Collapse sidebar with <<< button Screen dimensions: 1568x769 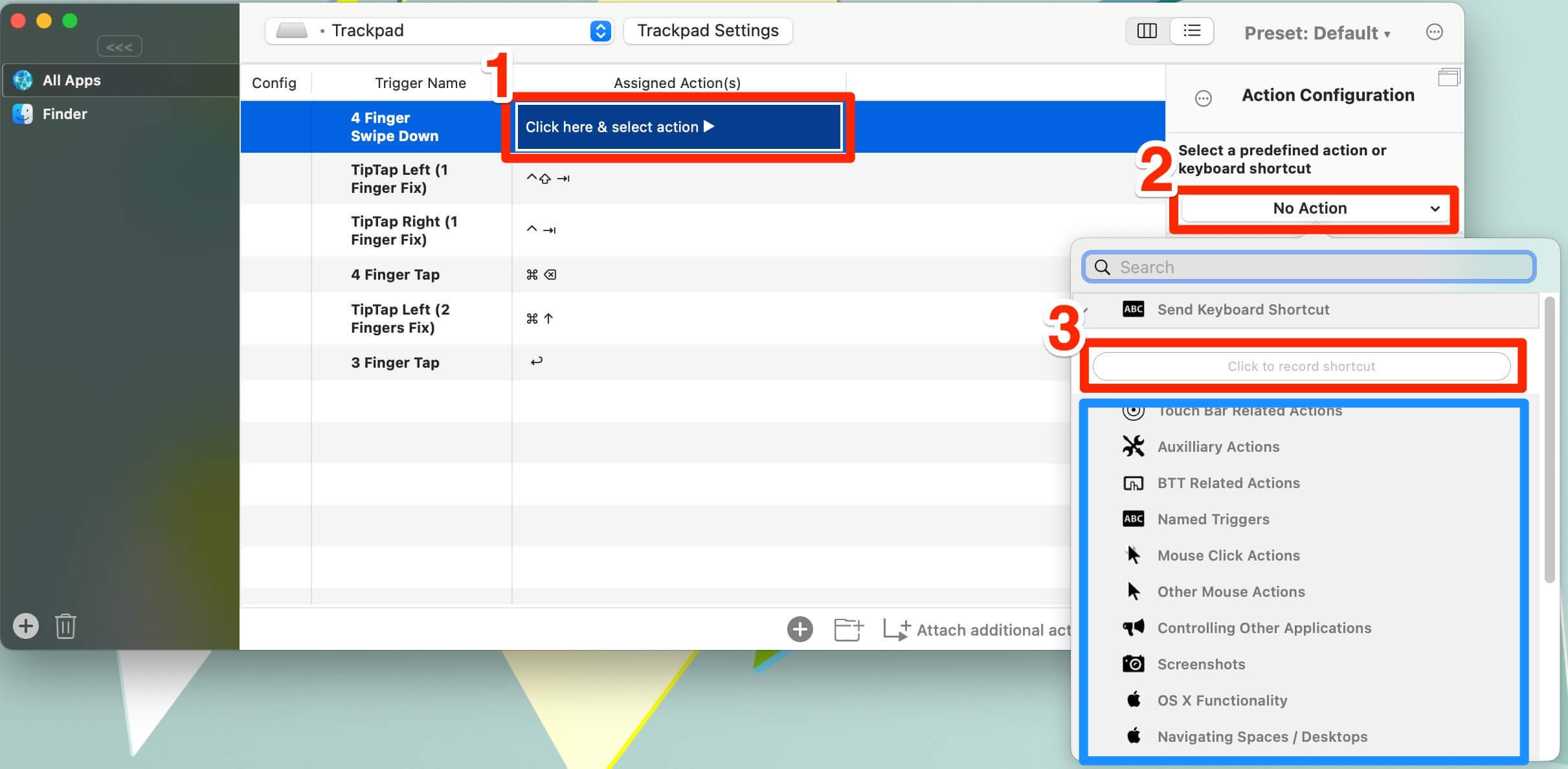[x=119, y=47]
